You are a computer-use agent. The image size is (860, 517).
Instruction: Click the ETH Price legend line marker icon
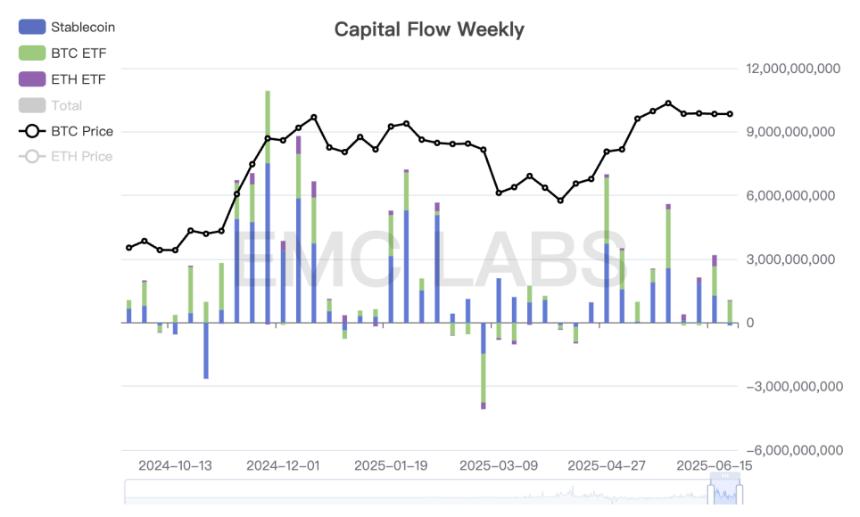coord(32,156)
